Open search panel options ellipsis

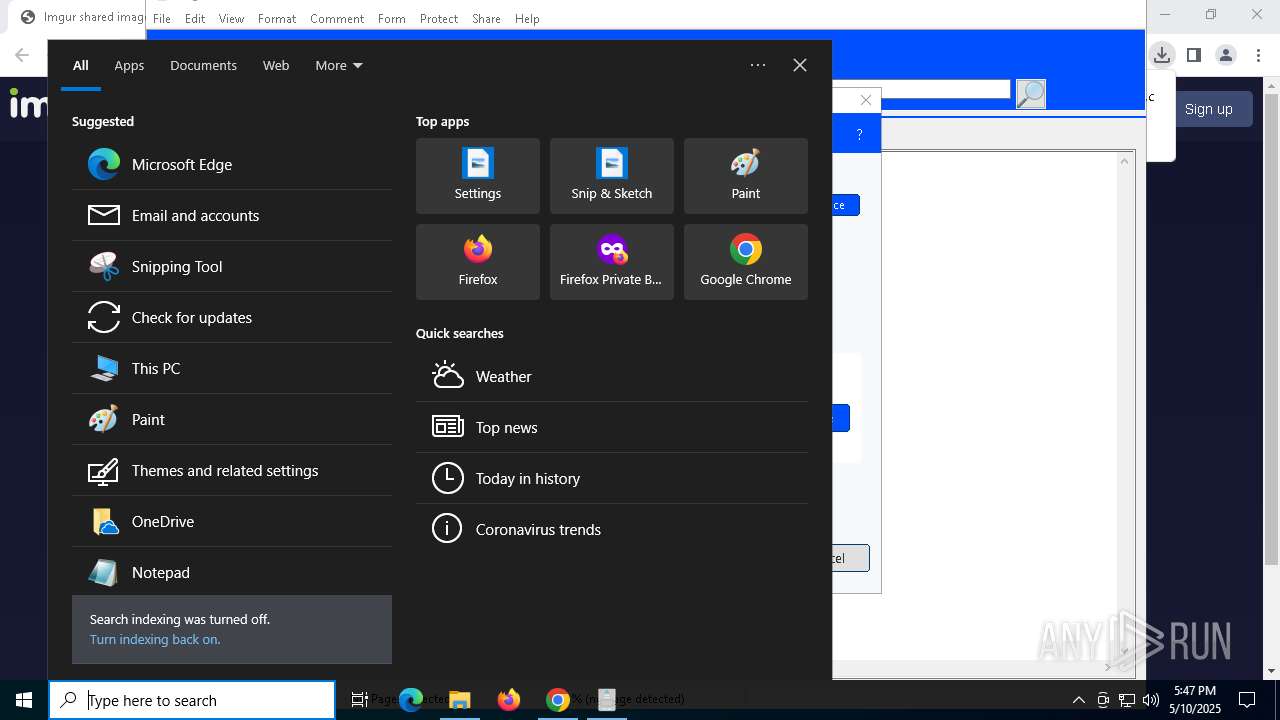[758, 65]
